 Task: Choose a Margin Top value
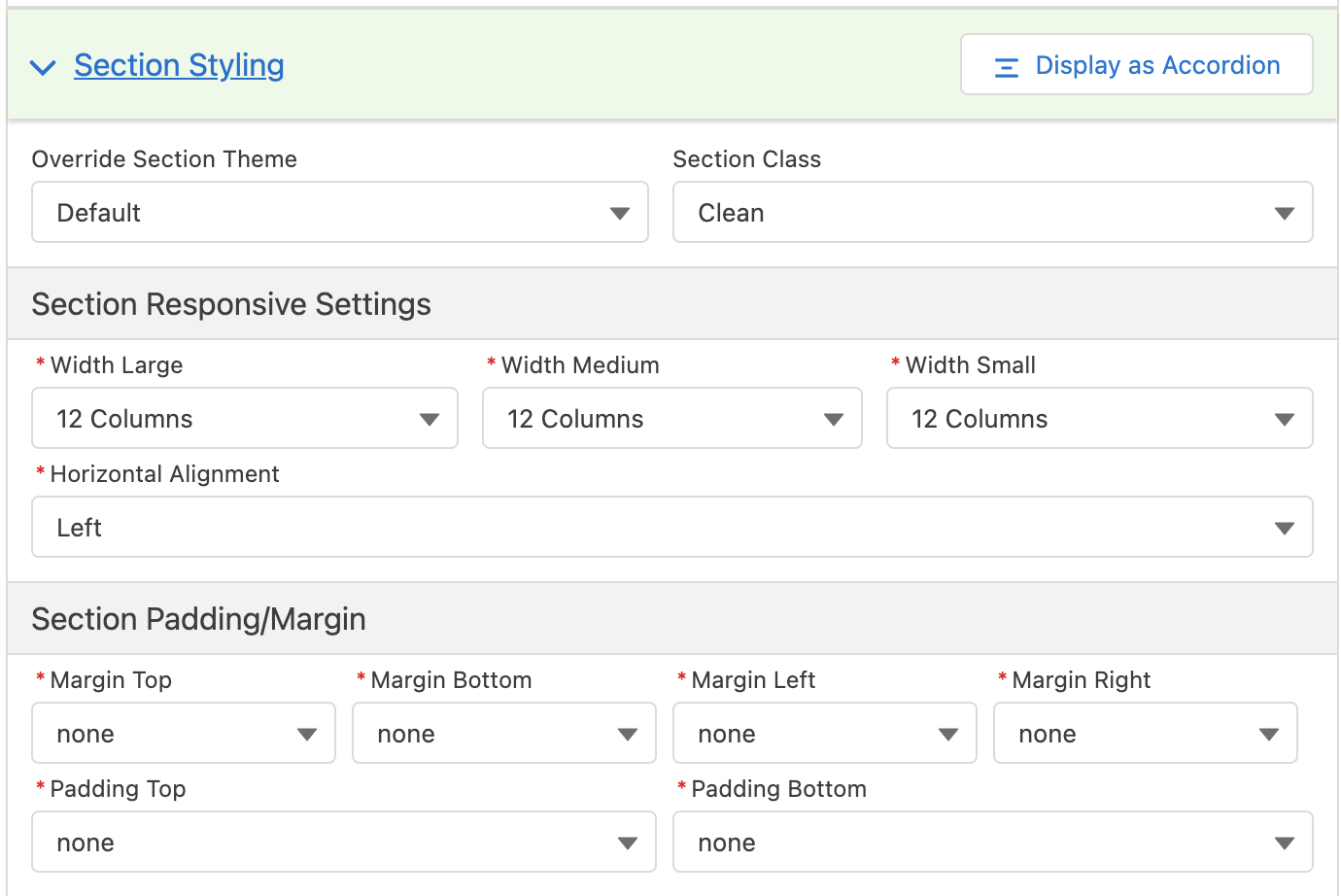184,733
